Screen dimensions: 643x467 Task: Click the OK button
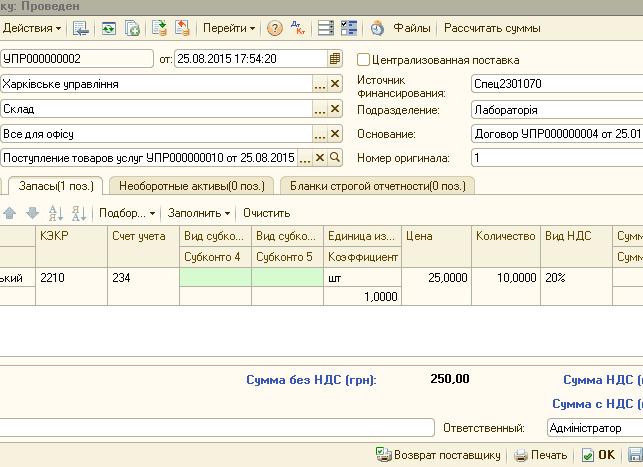pyautogui.click(x=599, y=455)
